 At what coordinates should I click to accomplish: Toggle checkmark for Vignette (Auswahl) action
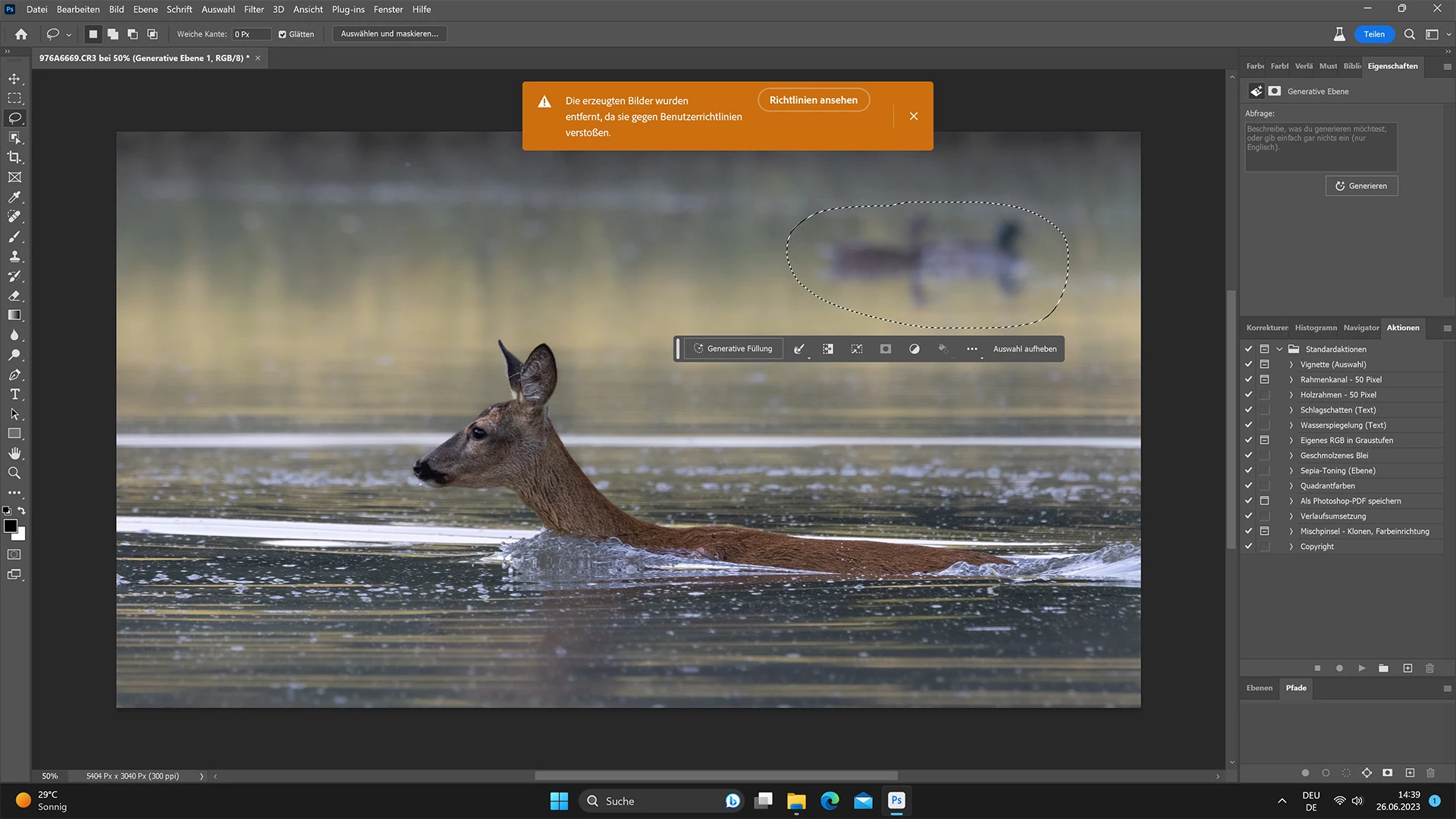[1248, 364]
